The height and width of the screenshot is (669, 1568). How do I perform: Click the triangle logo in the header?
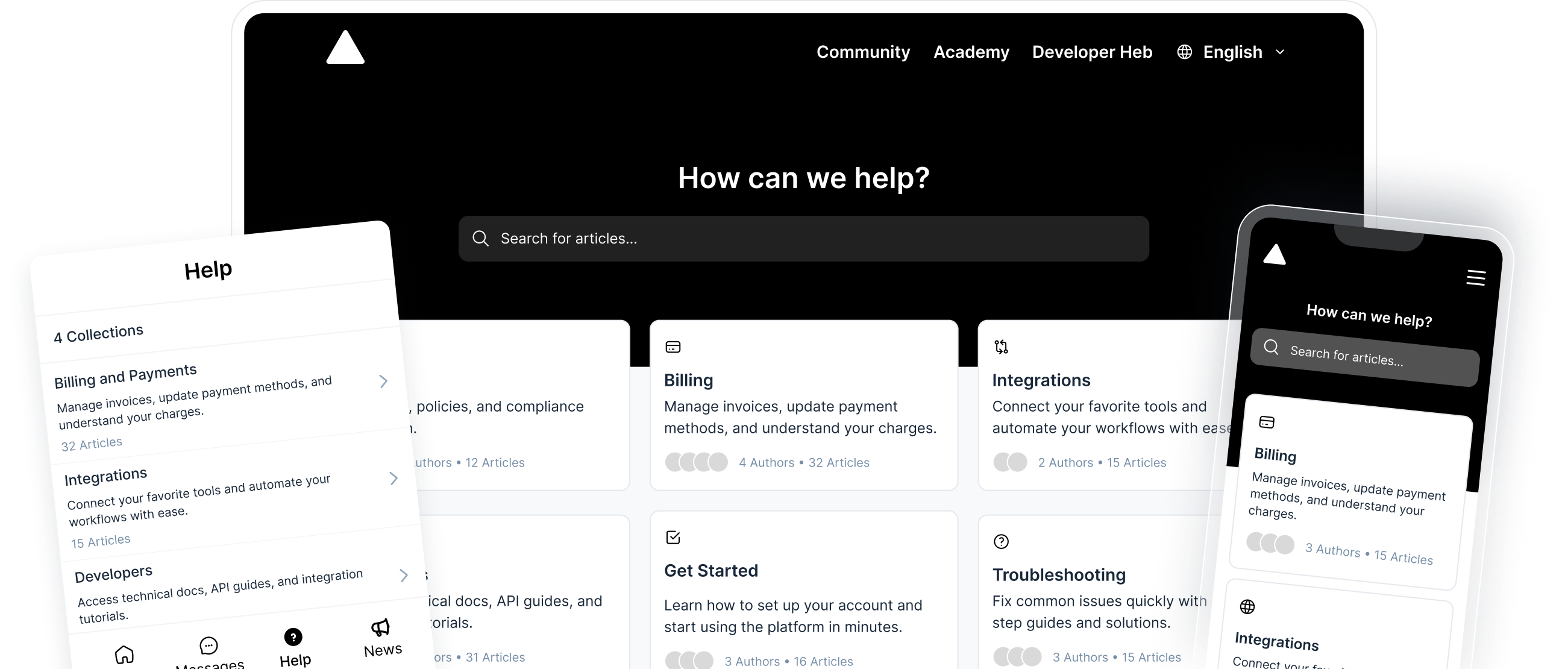click(x=345, y=48)
